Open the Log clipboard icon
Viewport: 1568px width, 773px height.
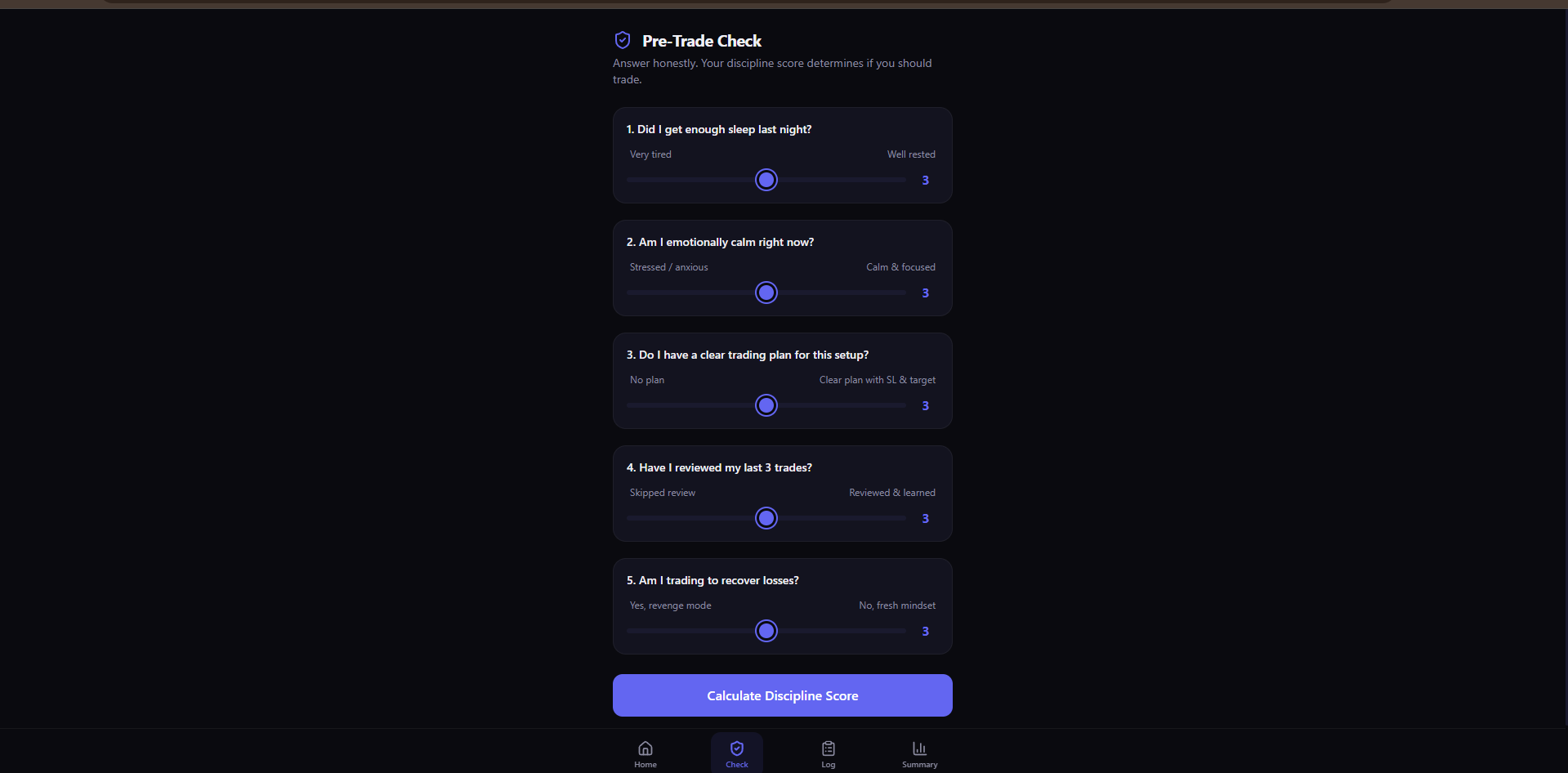[829, 748]
